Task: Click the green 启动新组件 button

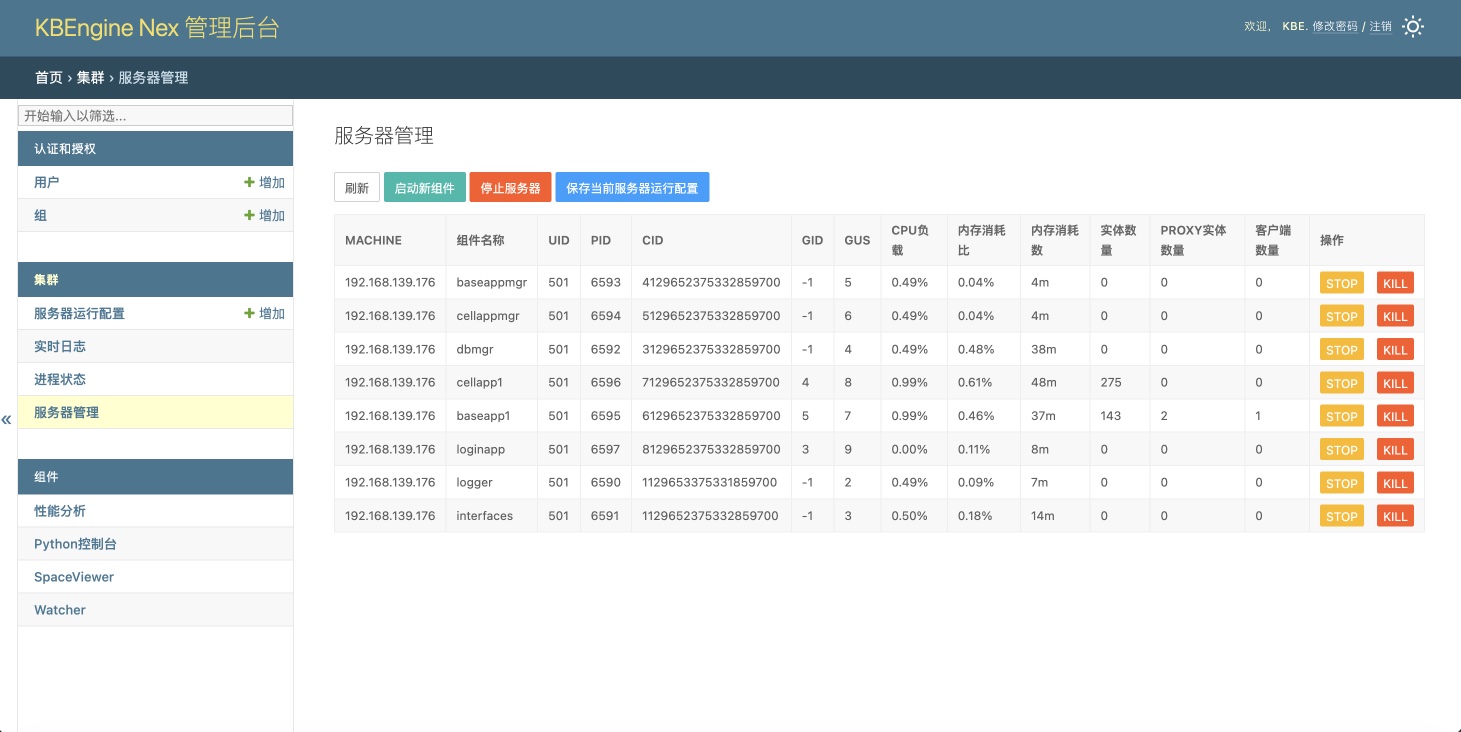Action: tap(424, 187)
